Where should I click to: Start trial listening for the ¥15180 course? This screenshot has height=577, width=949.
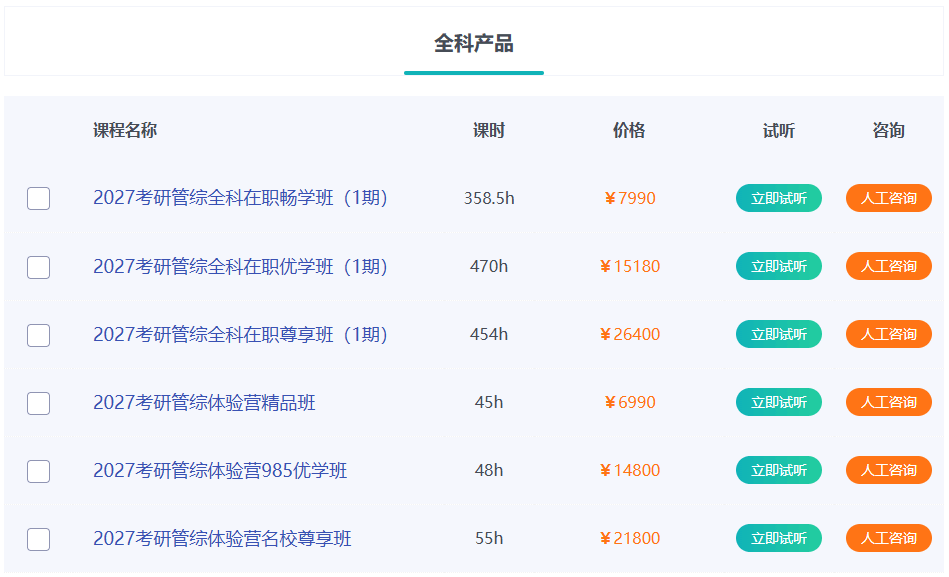[778, 266]
